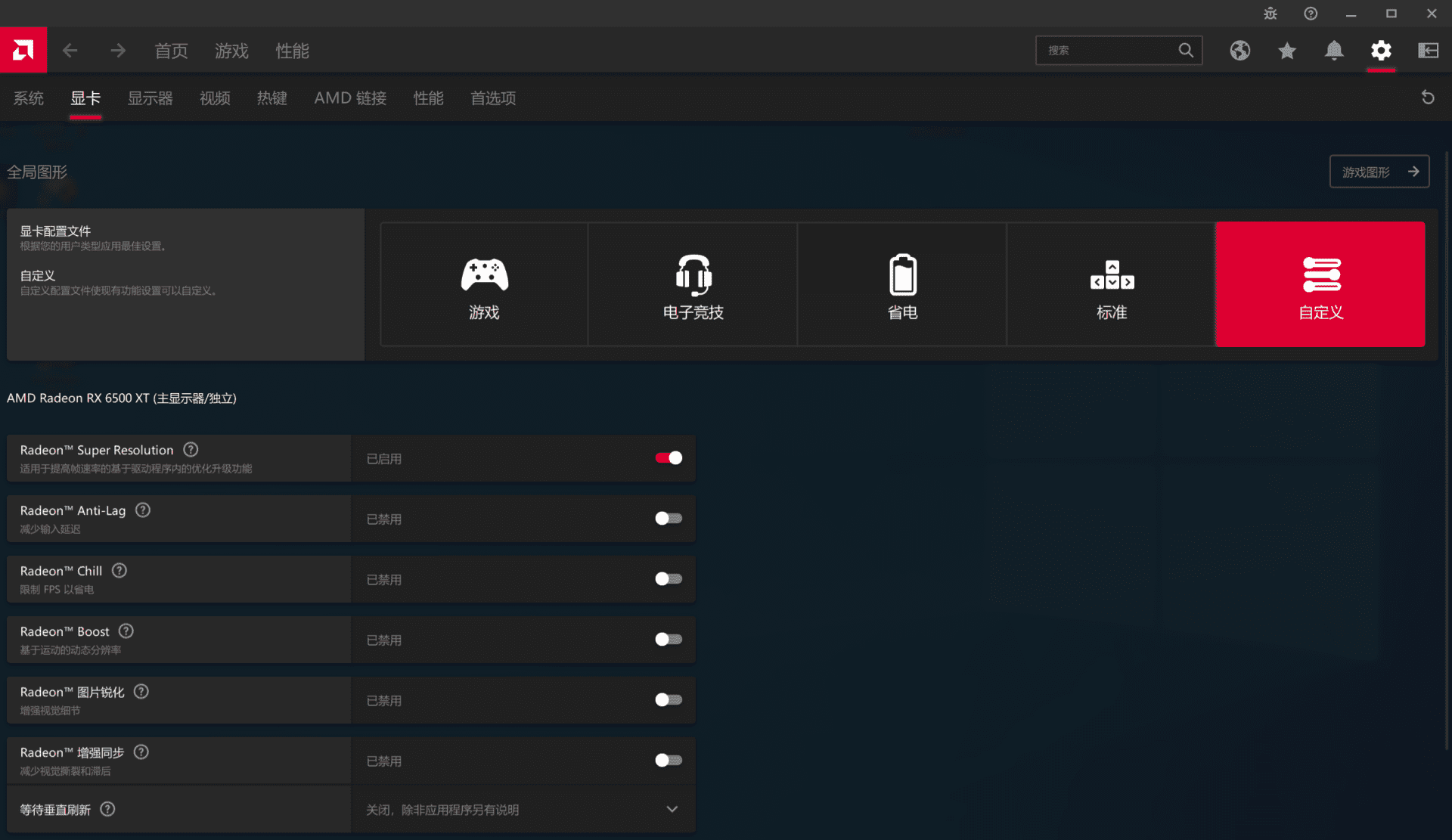
Task: Open the web browser globe icon
Action: pos(1240,51)
